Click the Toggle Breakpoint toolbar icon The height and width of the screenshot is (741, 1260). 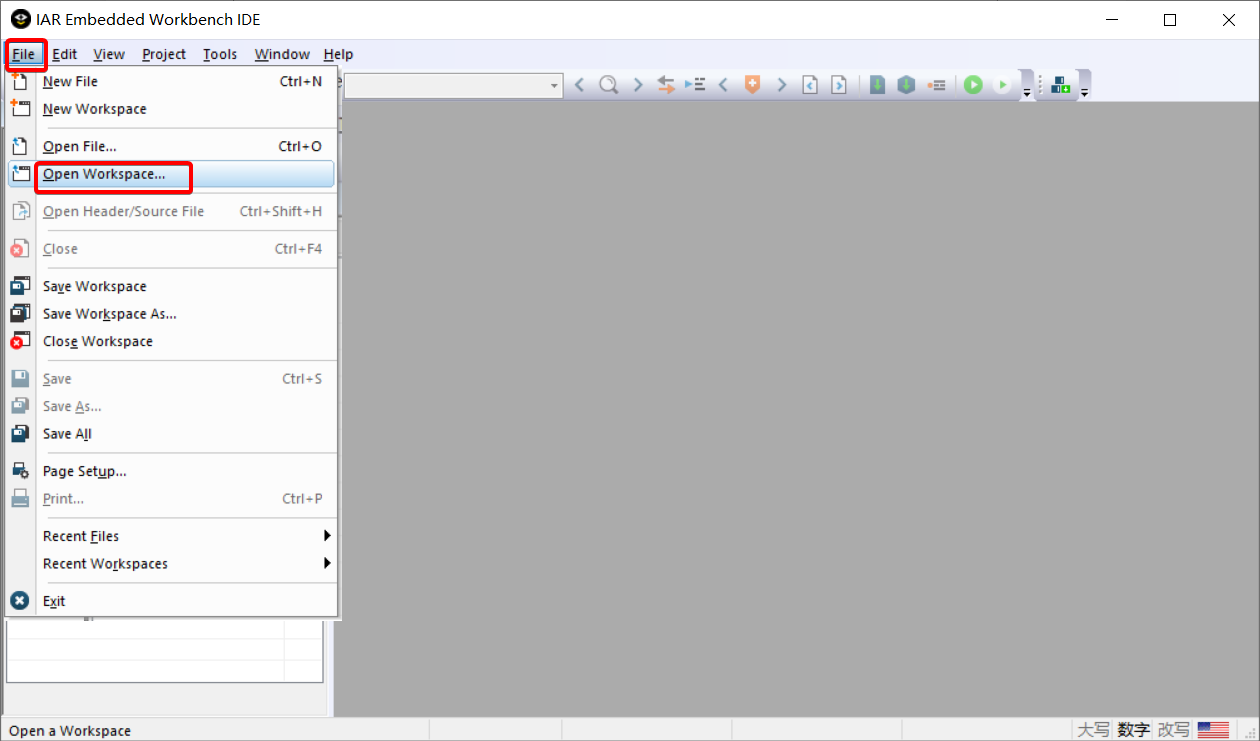click(936, 85)
